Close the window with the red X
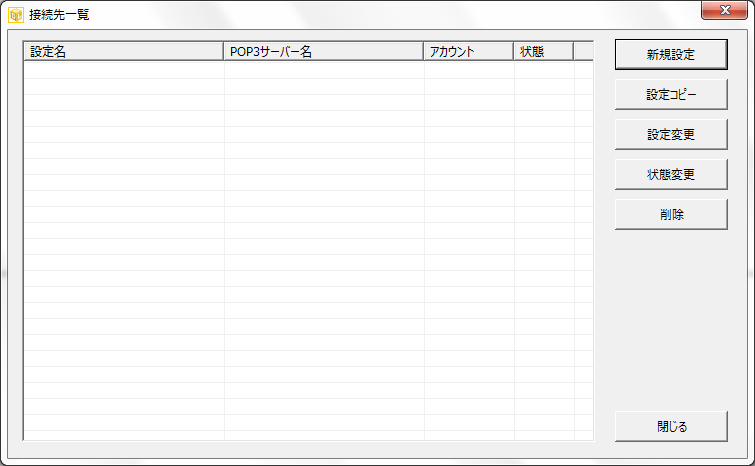Image resolution: width=755 pixels, height=466 pixels. click(x=724, y=10)
